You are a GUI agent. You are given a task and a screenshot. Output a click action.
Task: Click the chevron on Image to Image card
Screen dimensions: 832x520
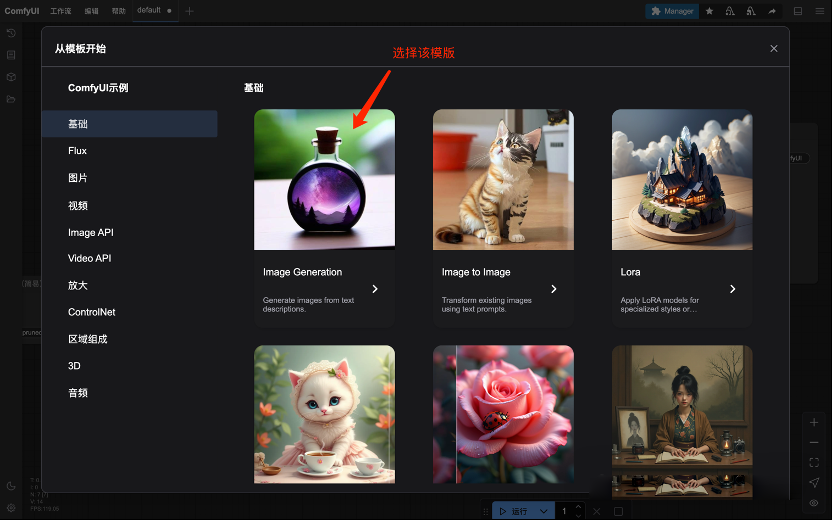pos(554,289)
